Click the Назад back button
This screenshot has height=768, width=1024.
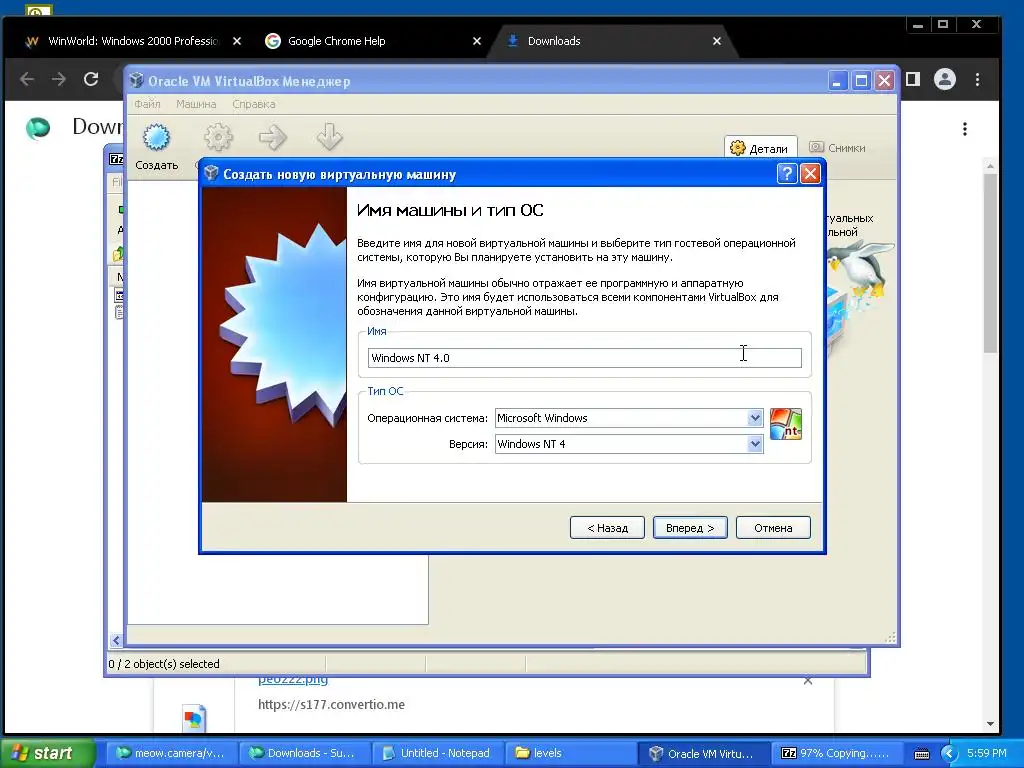coord(607,528)
